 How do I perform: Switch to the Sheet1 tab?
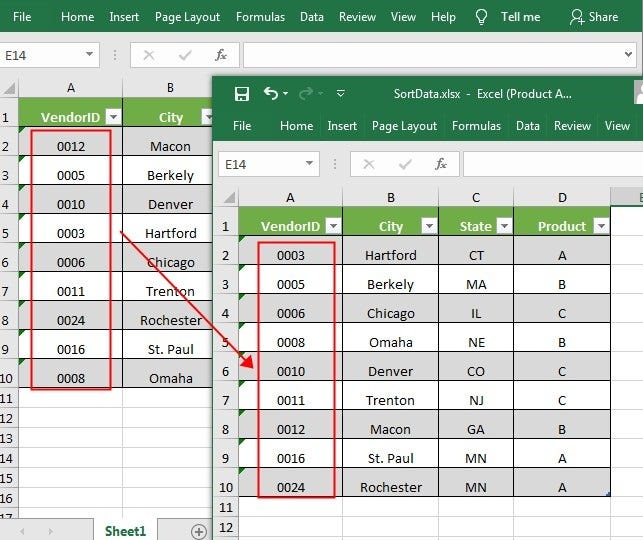(x=125, y=531)
